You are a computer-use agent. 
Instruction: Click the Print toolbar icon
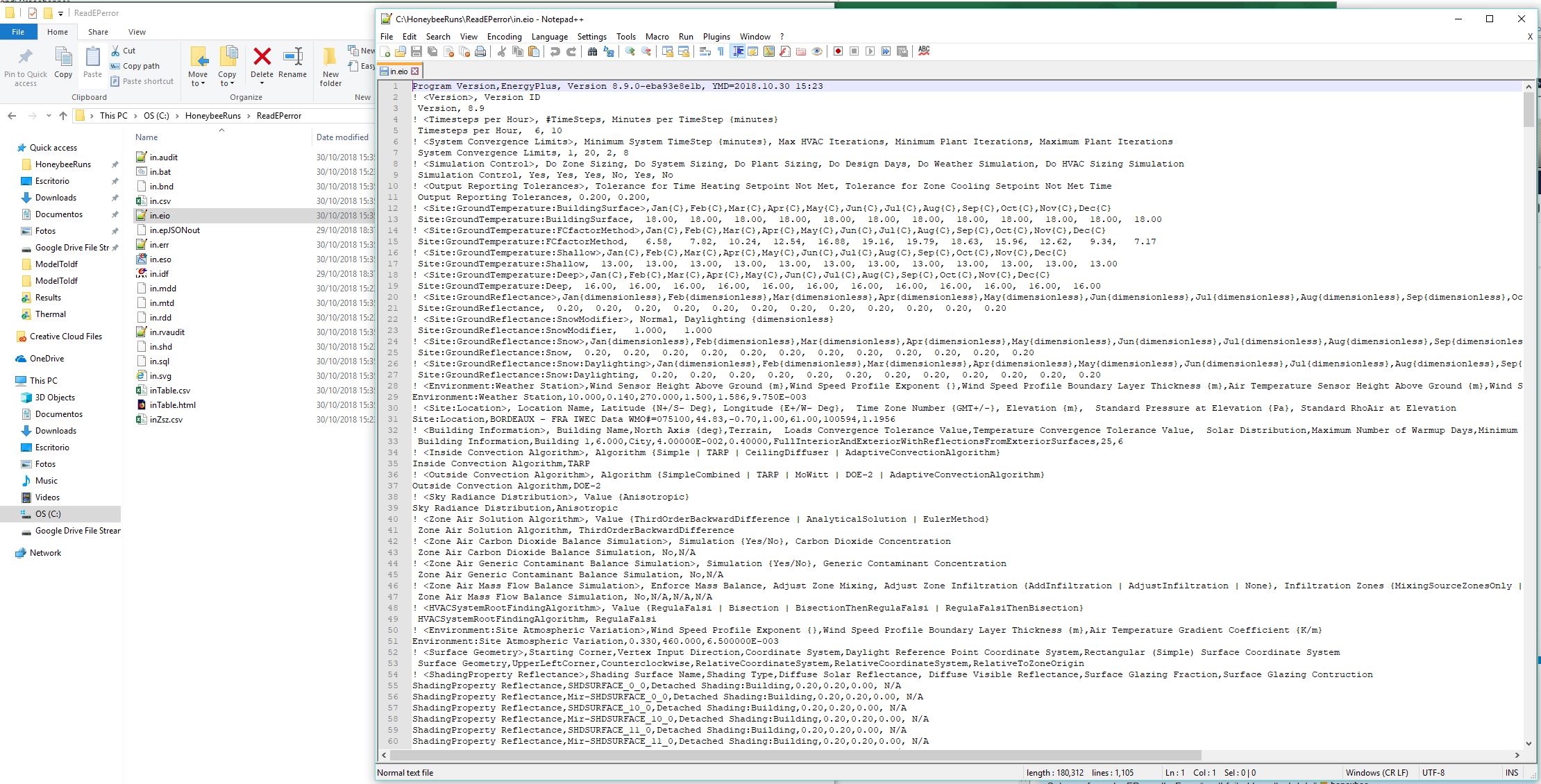coord(480,51)
